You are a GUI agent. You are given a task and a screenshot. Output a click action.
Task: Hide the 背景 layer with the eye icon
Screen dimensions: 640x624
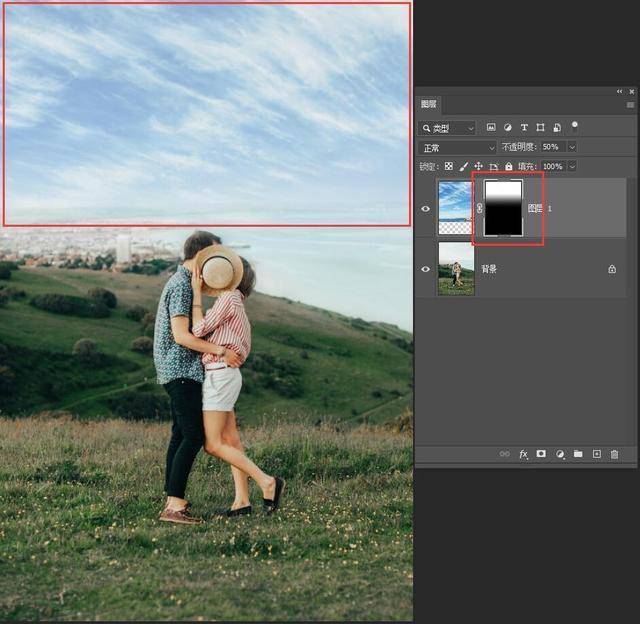coord(426,269)
